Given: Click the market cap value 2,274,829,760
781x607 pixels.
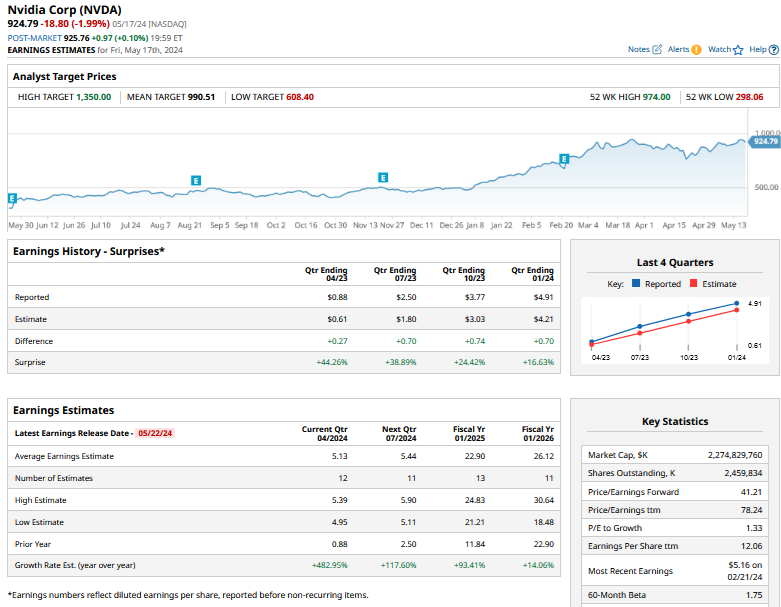Looking at the screenshot, I should tap(735, 455).
